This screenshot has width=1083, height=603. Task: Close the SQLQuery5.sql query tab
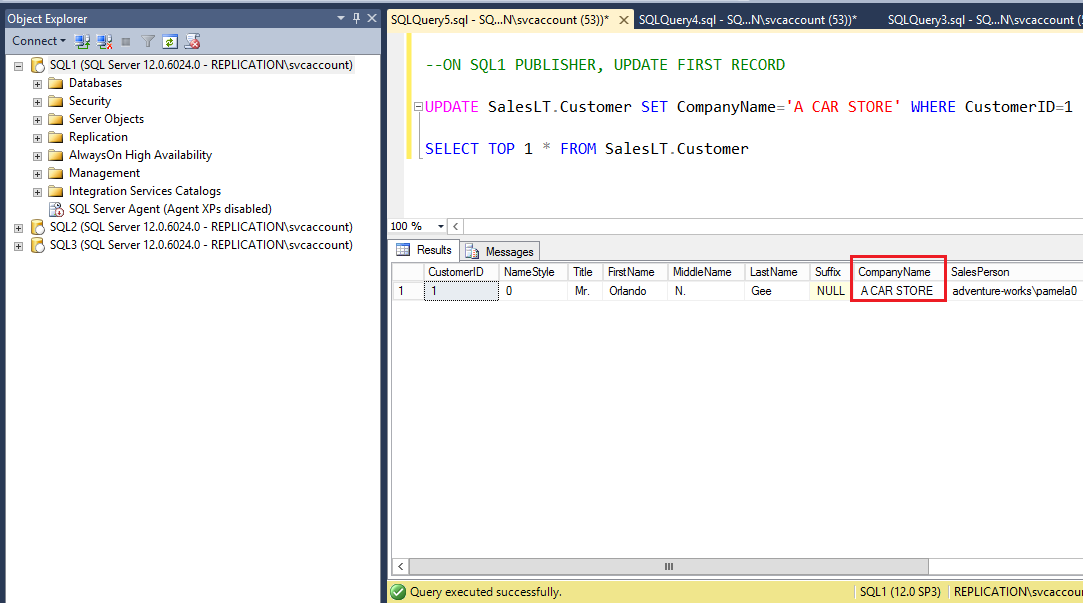pyautogui.click(x=622, y=19)
